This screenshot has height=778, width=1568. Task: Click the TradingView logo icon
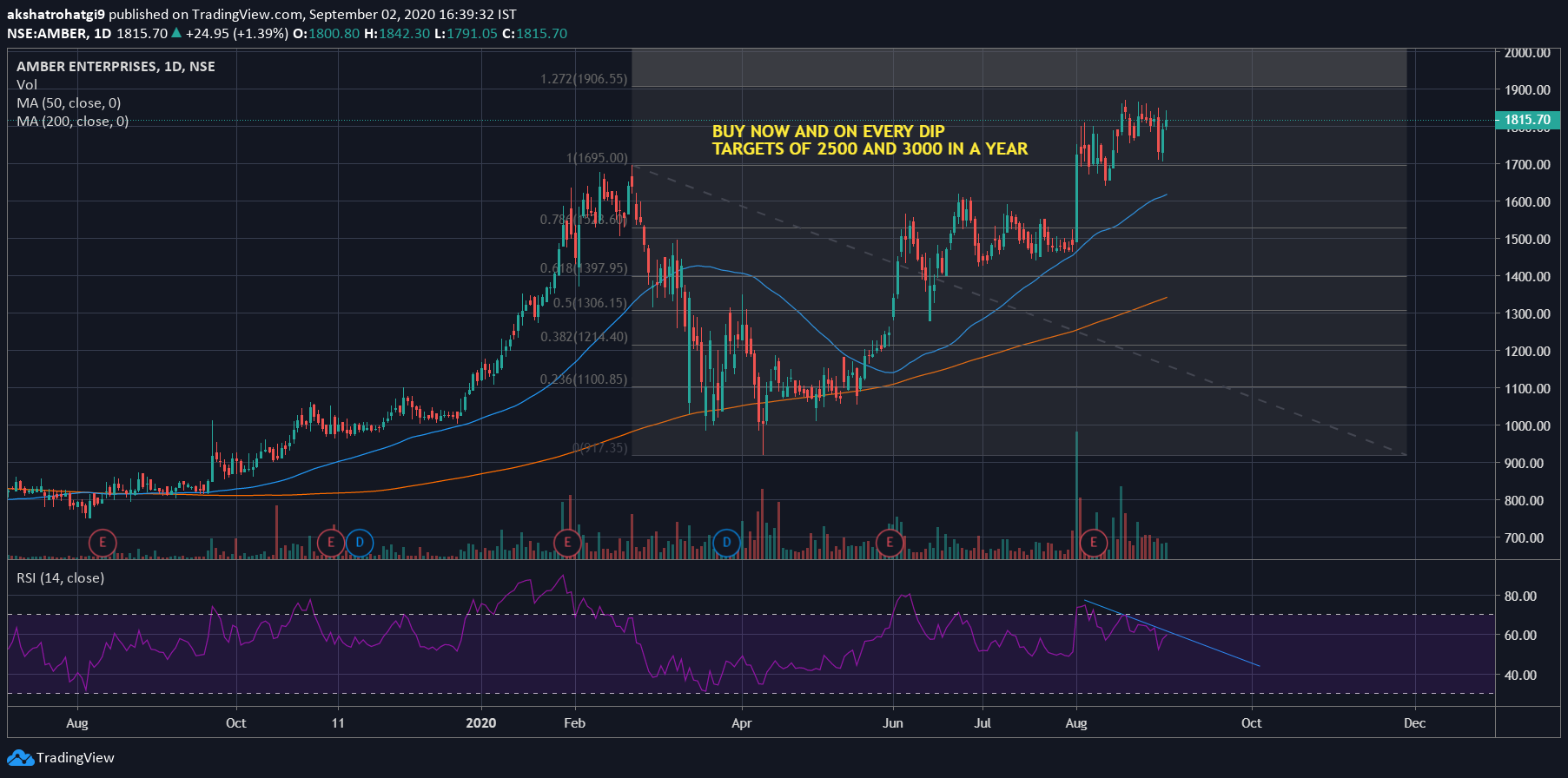[x=20, y=758]
